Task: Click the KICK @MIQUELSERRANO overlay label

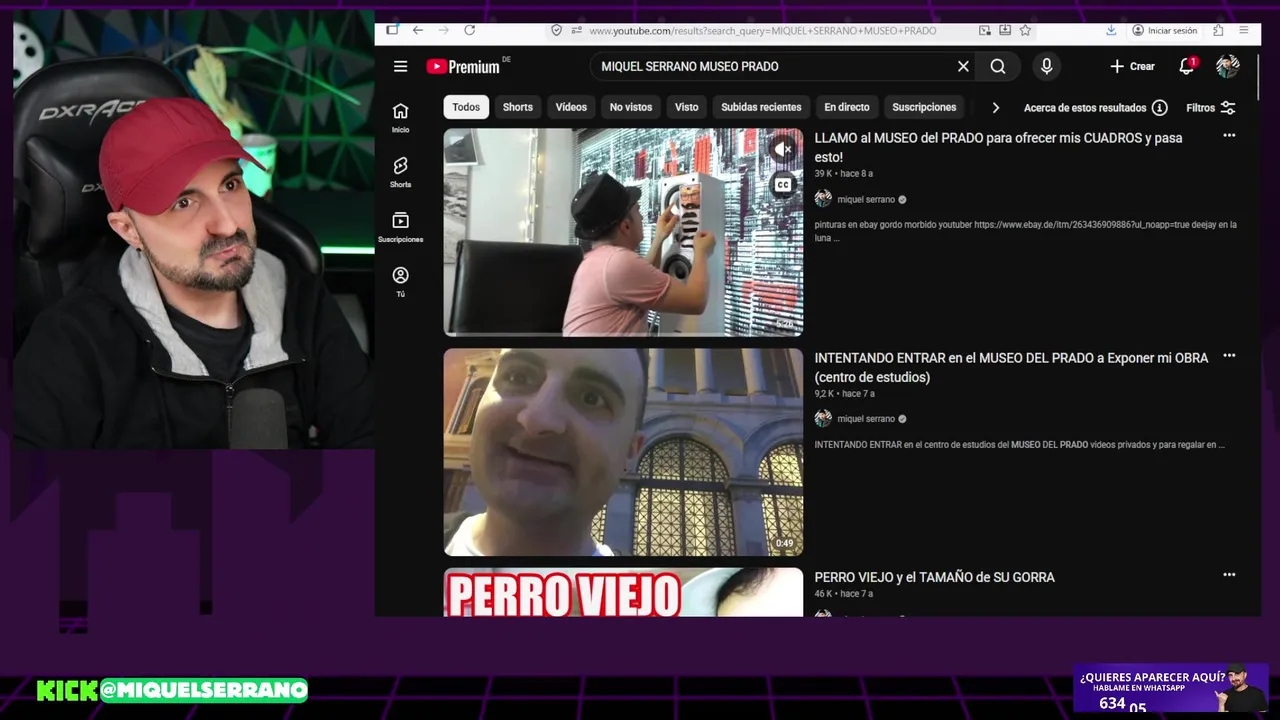Action: [x=172, y=690]
